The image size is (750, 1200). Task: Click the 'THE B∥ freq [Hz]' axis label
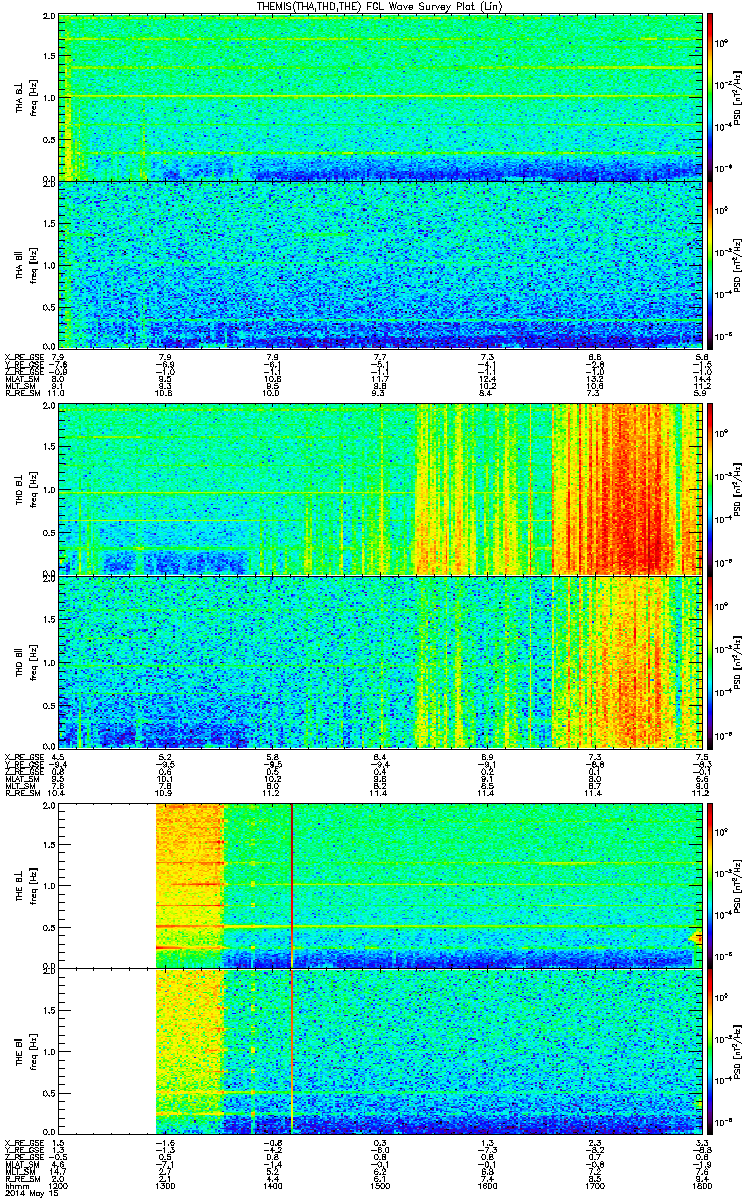tap(25, 1051)
